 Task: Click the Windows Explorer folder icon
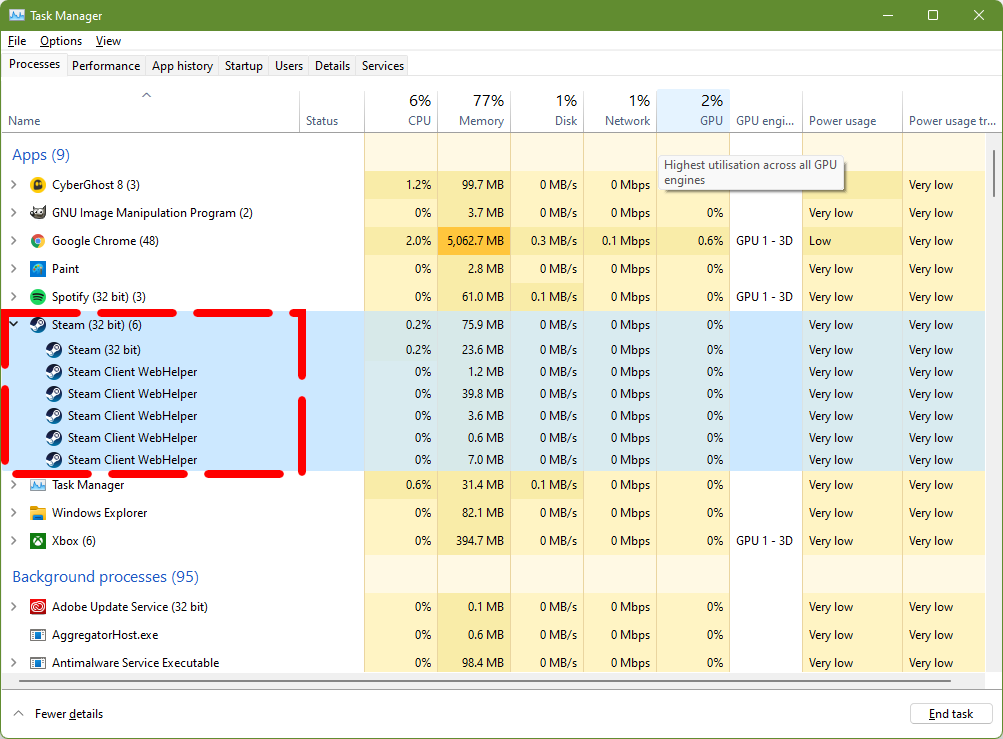click(x=38, y=513)
